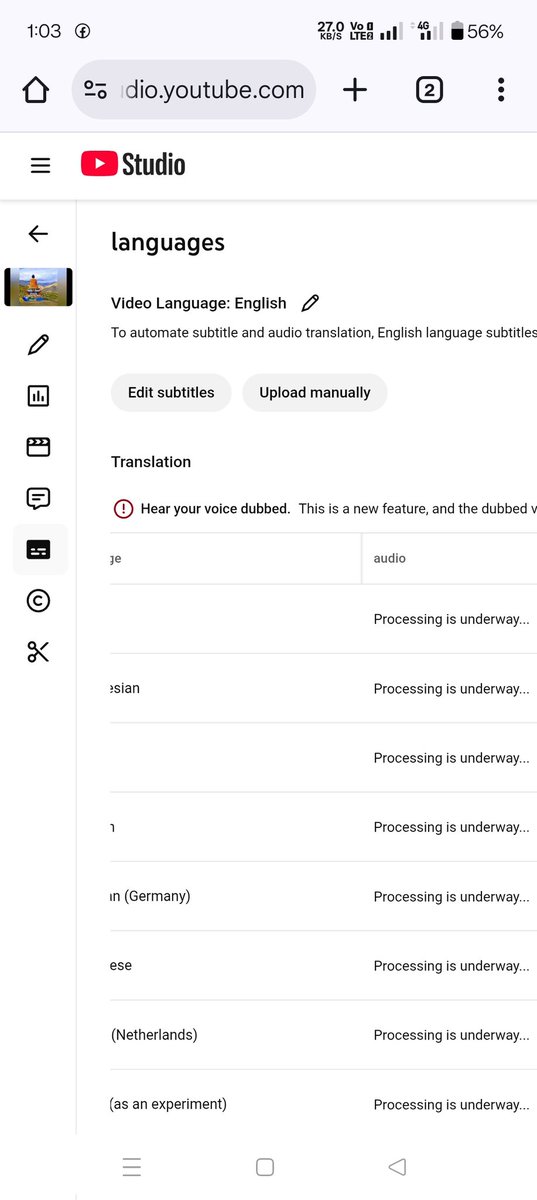Open the browser home page
This screenshot has width=537, height=1200.
(x=35, y=90)
